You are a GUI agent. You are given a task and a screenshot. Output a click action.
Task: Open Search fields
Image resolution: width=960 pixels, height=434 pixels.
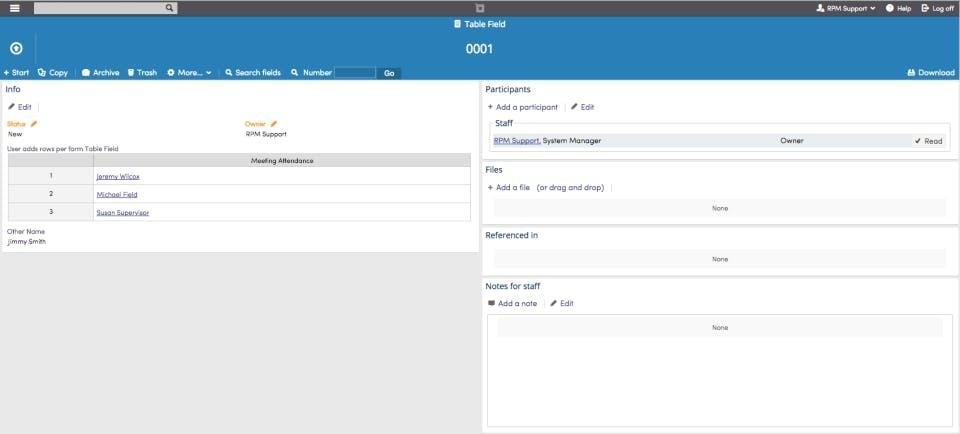click(253, 72)
